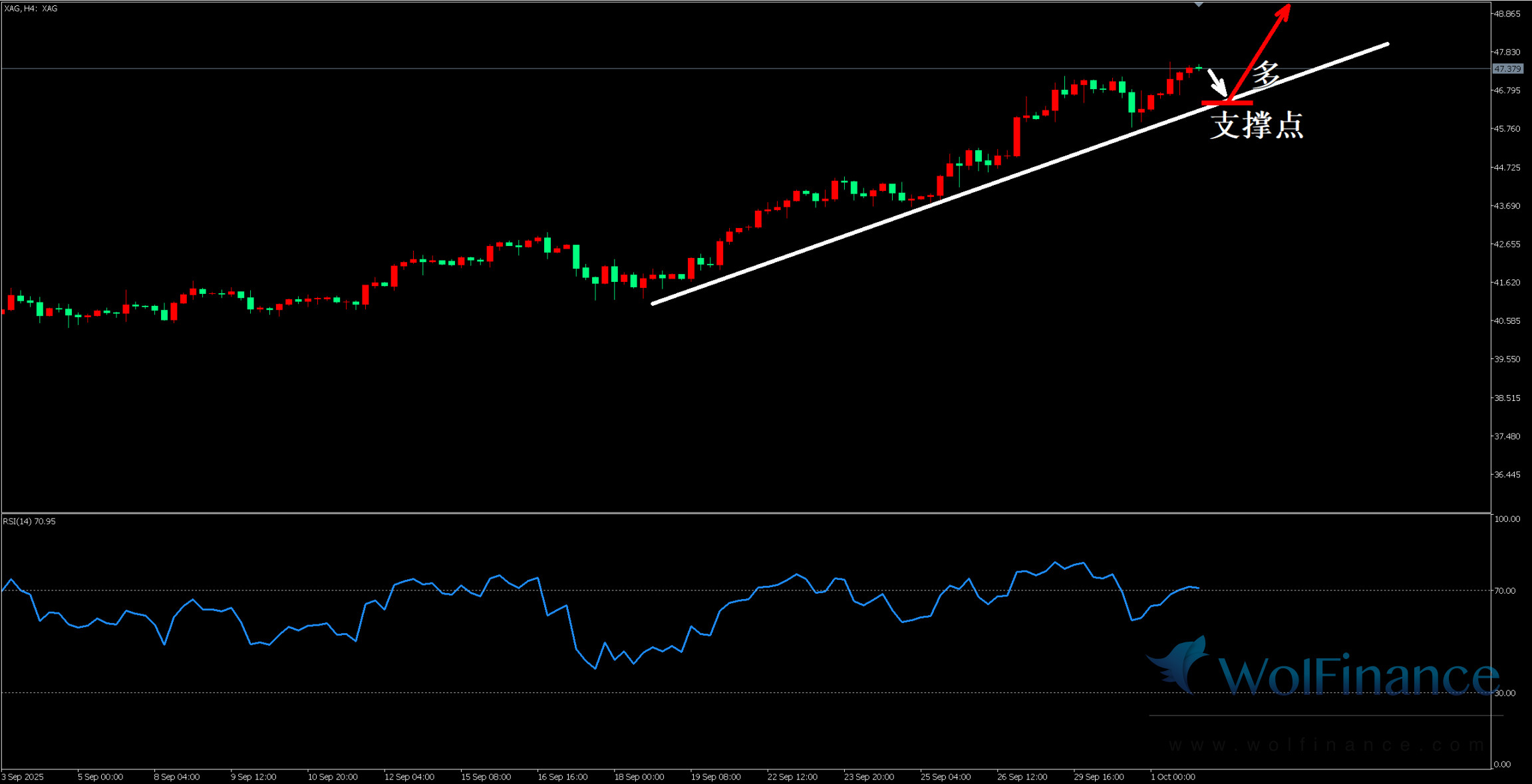
Task: Click the red upward arrow annotation
Action: tap(1261, 52)
